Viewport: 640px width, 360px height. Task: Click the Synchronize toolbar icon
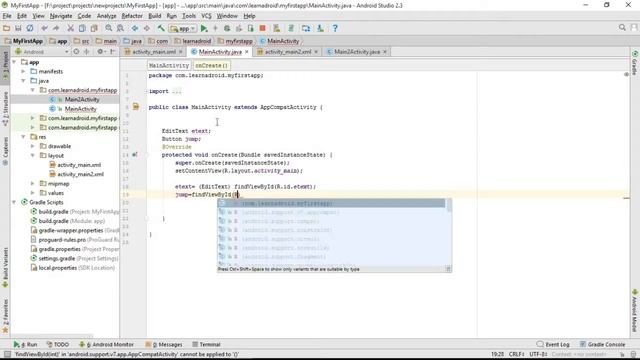(x=30, y=28)
